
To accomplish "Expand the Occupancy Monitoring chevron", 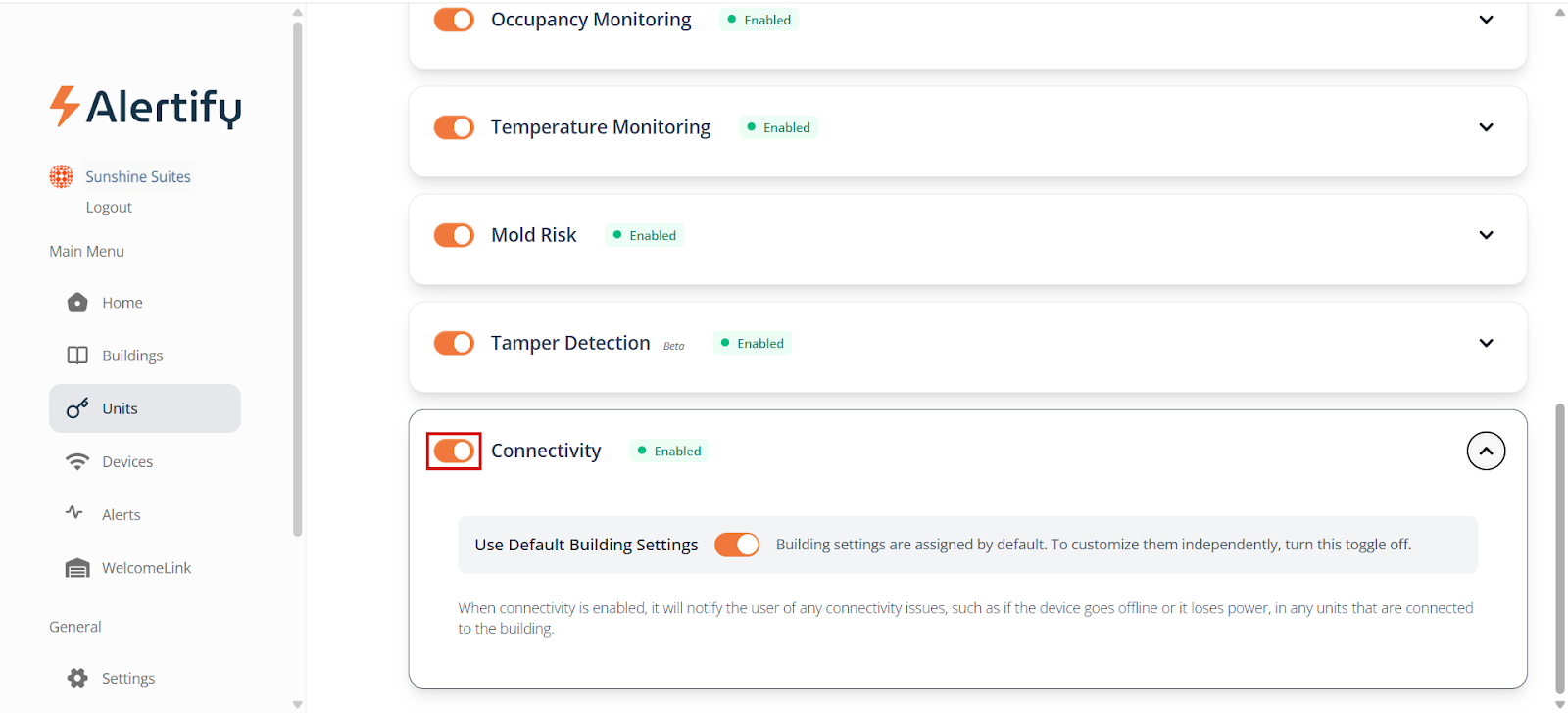I will click(1486, 20).
